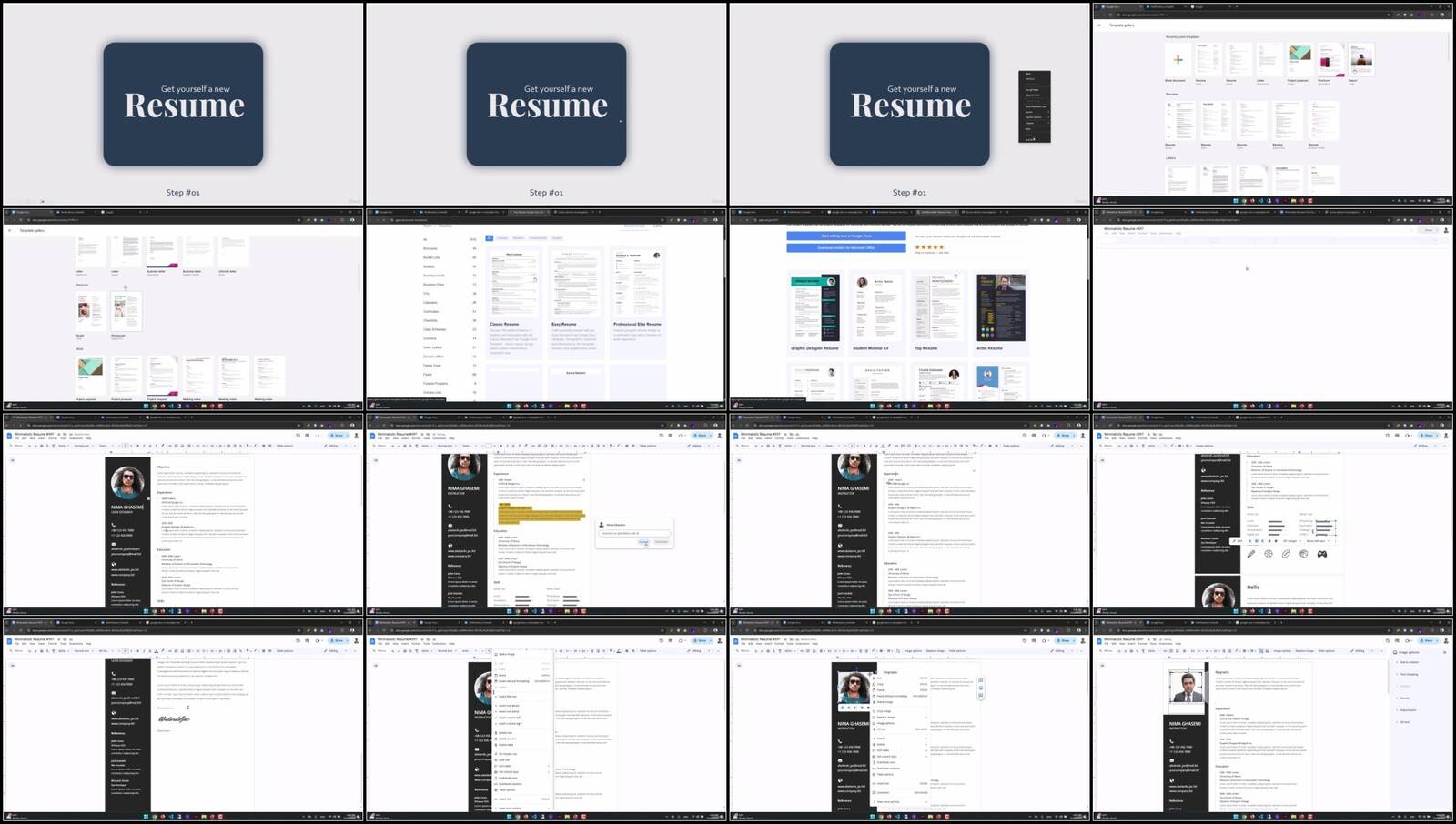
Task: Expand the Adjustments section in Image options
Action: coord(1409,710)
